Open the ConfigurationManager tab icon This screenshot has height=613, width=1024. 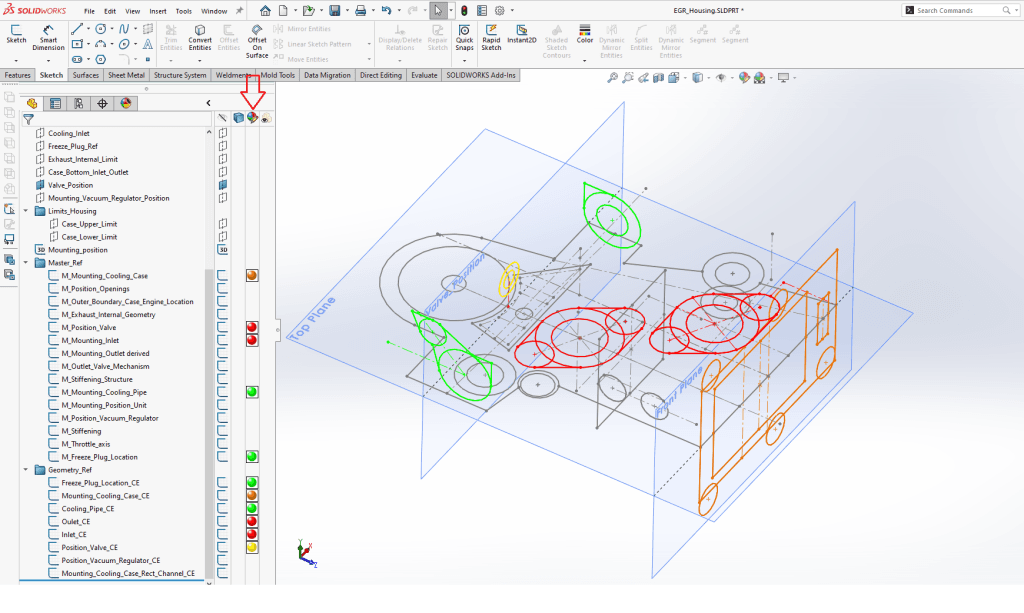coord(78,103)
